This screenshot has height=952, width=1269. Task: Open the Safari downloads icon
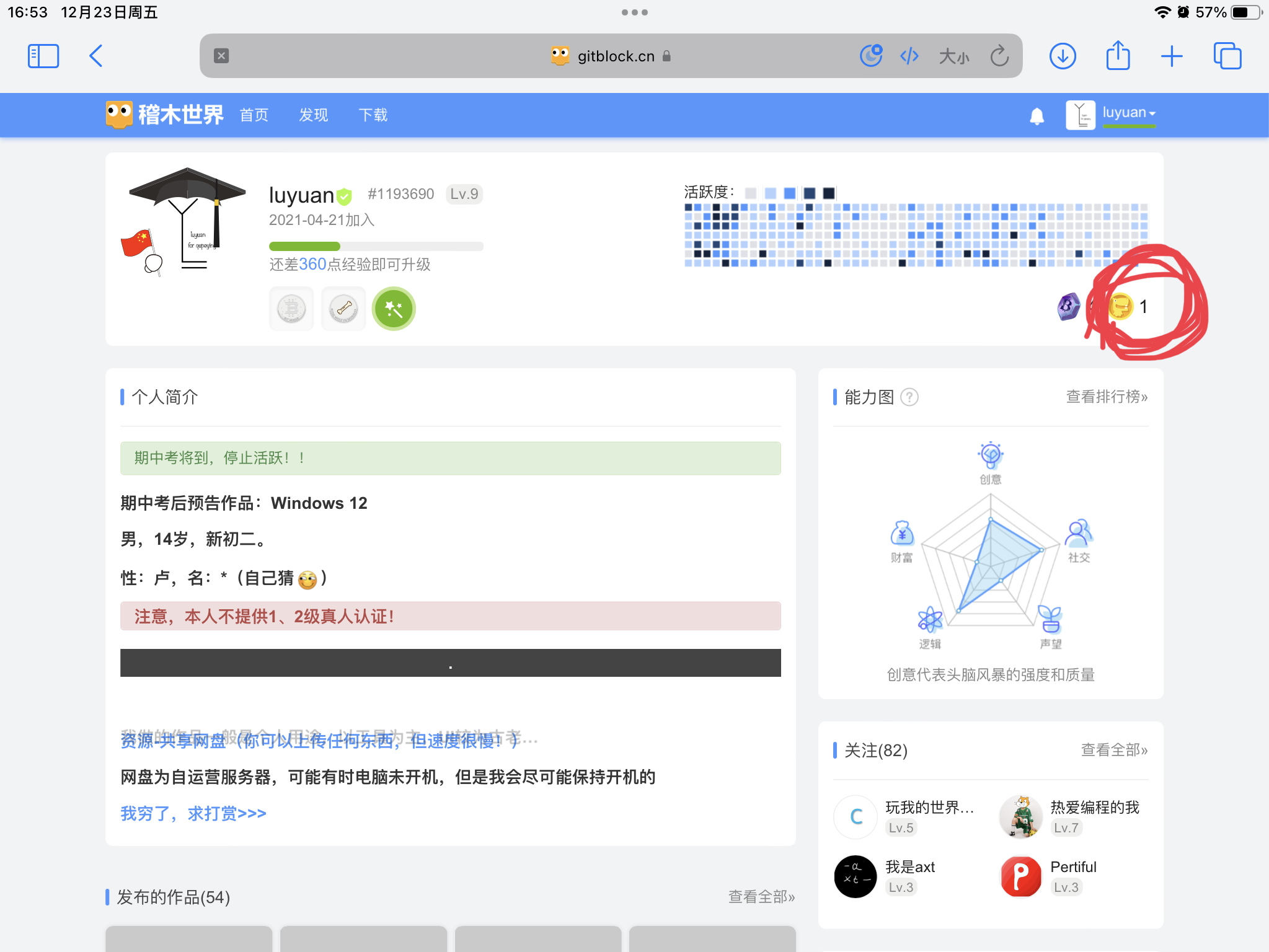click(x=1063, y=56)
